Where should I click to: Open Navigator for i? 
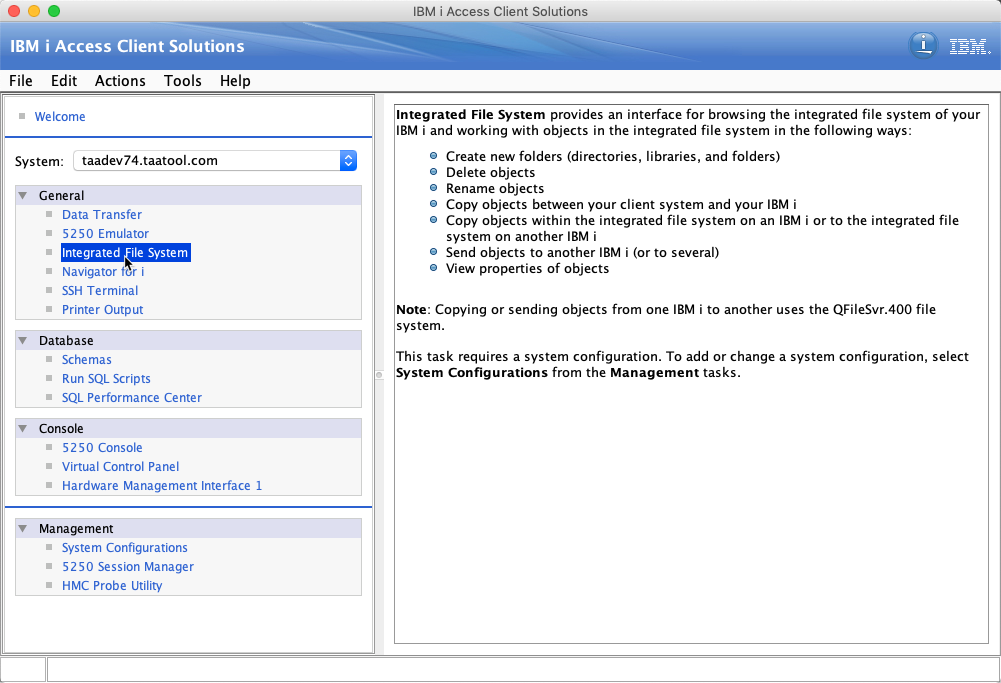click(103, 271)
